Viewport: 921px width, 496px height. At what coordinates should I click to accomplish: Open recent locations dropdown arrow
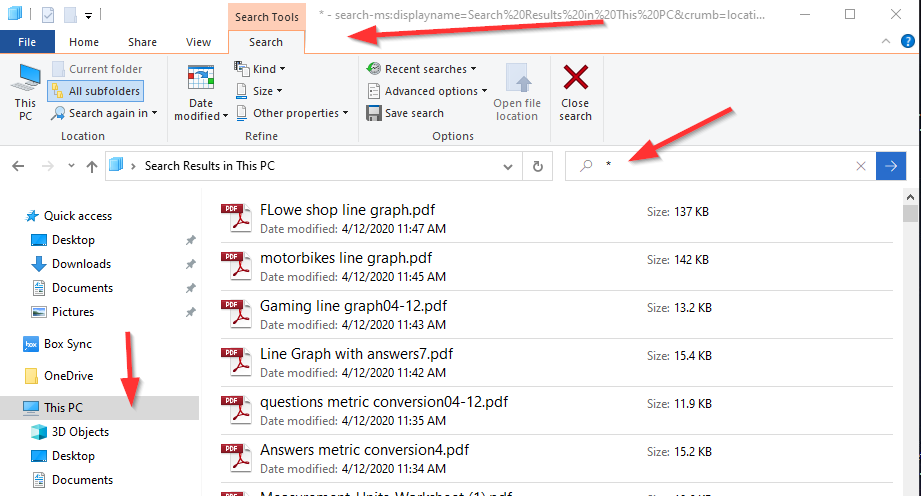pos(71,166)
